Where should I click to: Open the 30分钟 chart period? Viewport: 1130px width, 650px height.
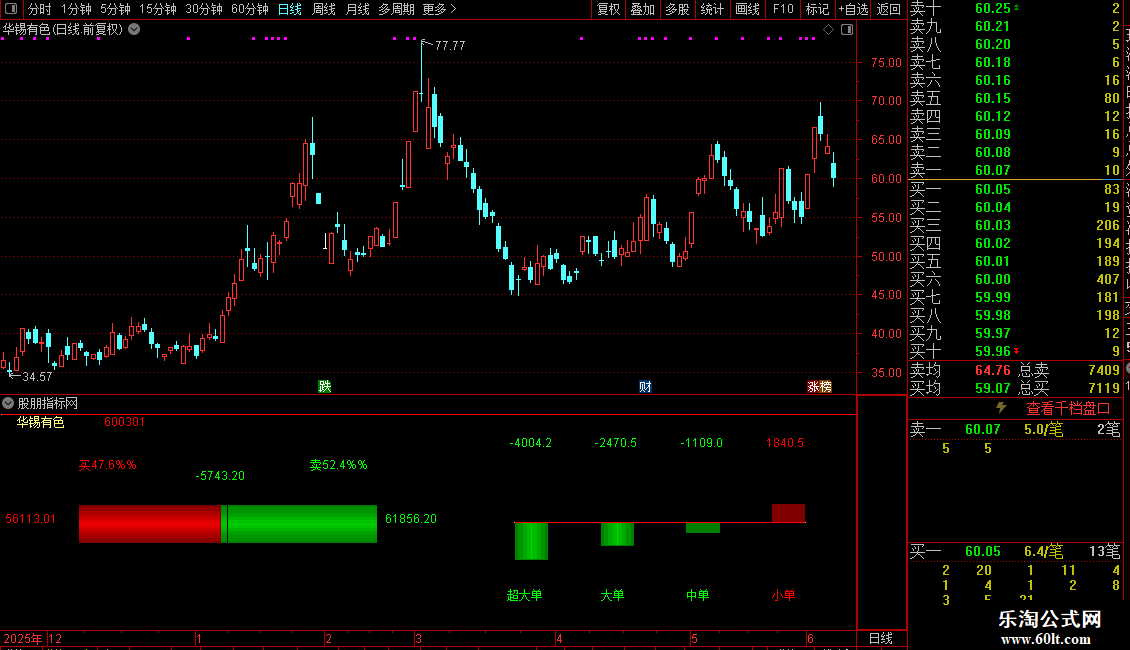tap(204, 9)
